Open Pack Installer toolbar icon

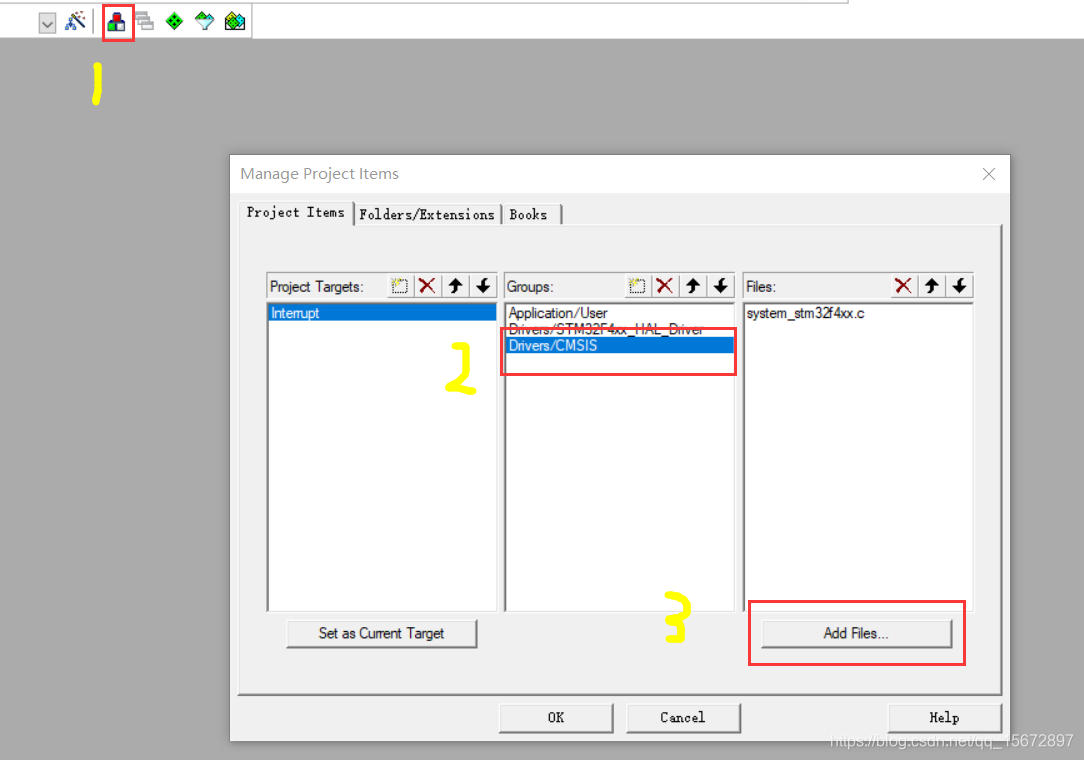(x=235, y=21)
